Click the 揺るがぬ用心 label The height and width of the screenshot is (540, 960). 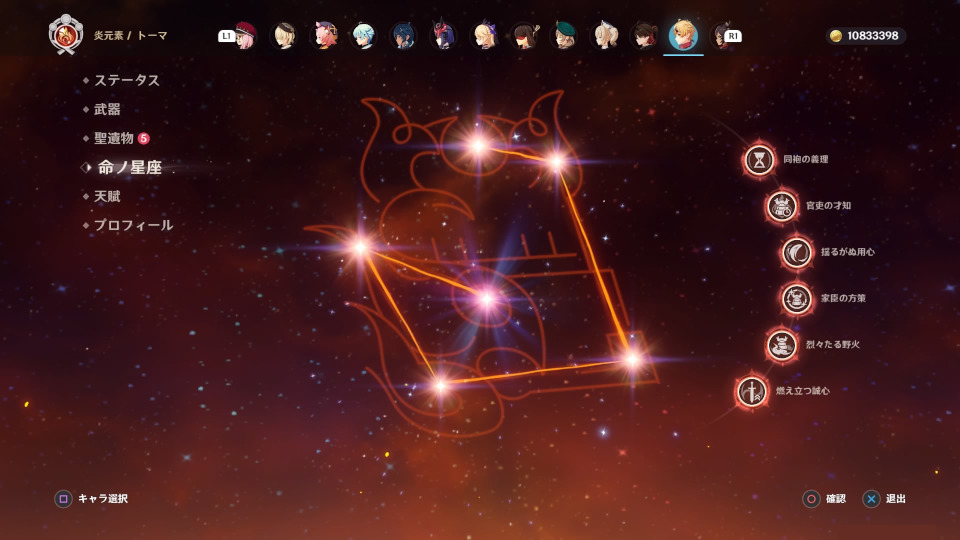tap(848, 252)
